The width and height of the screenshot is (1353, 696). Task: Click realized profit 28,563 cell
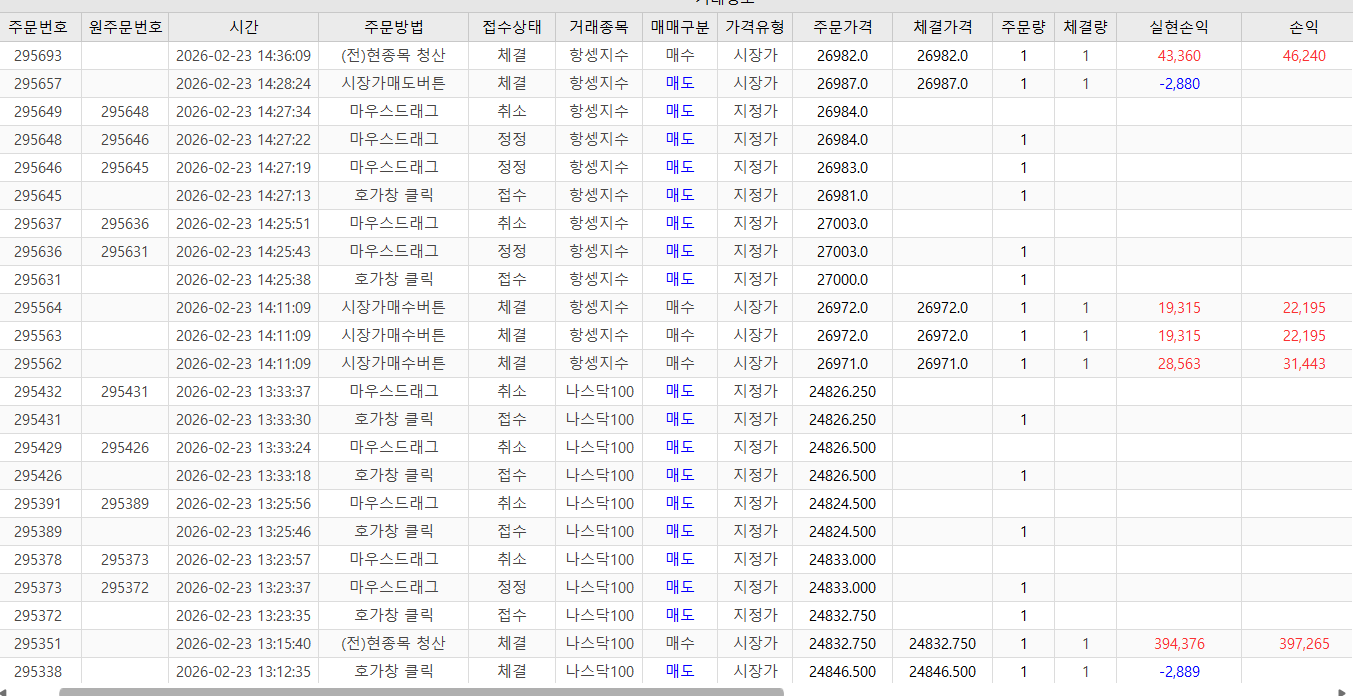pos(1179,364)
